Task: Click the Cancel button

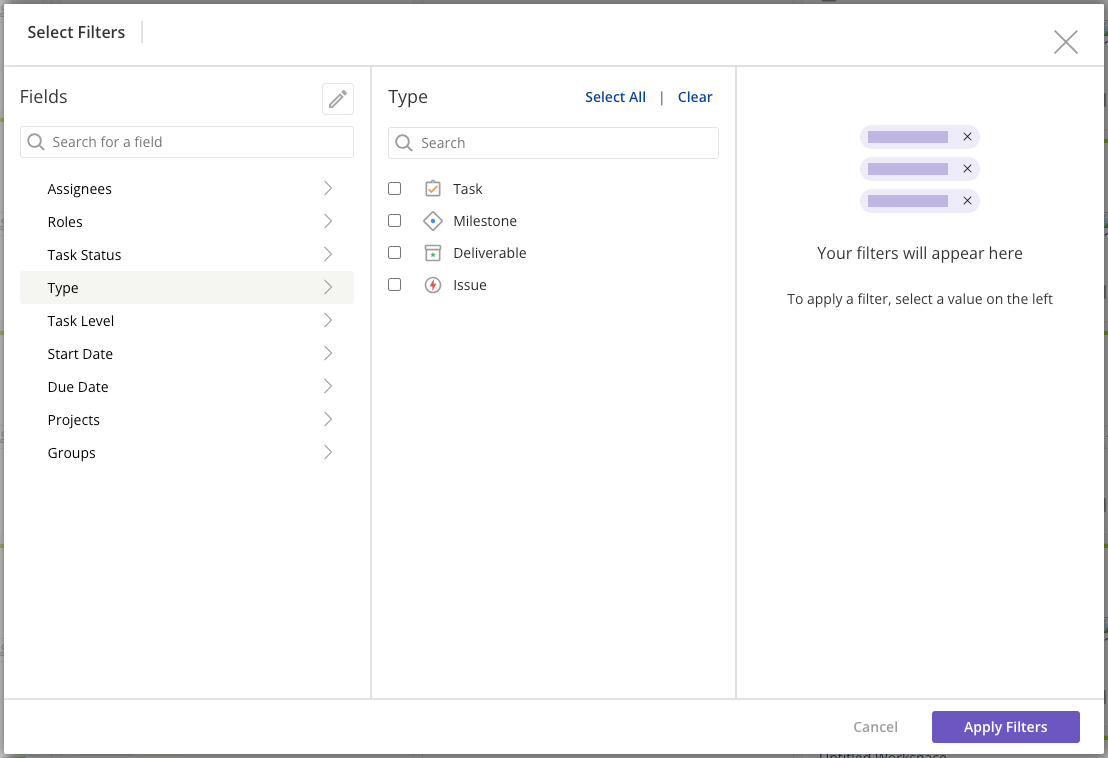Action: coord(875,727)
